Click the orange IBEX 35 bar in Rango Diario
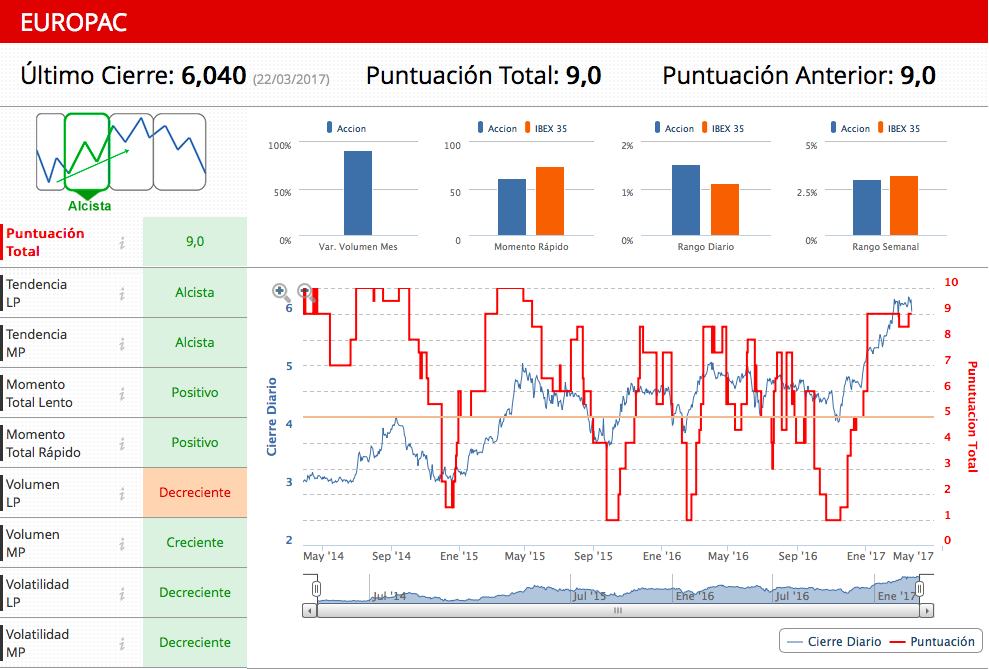The image size is (989, 669). point(725,209)
